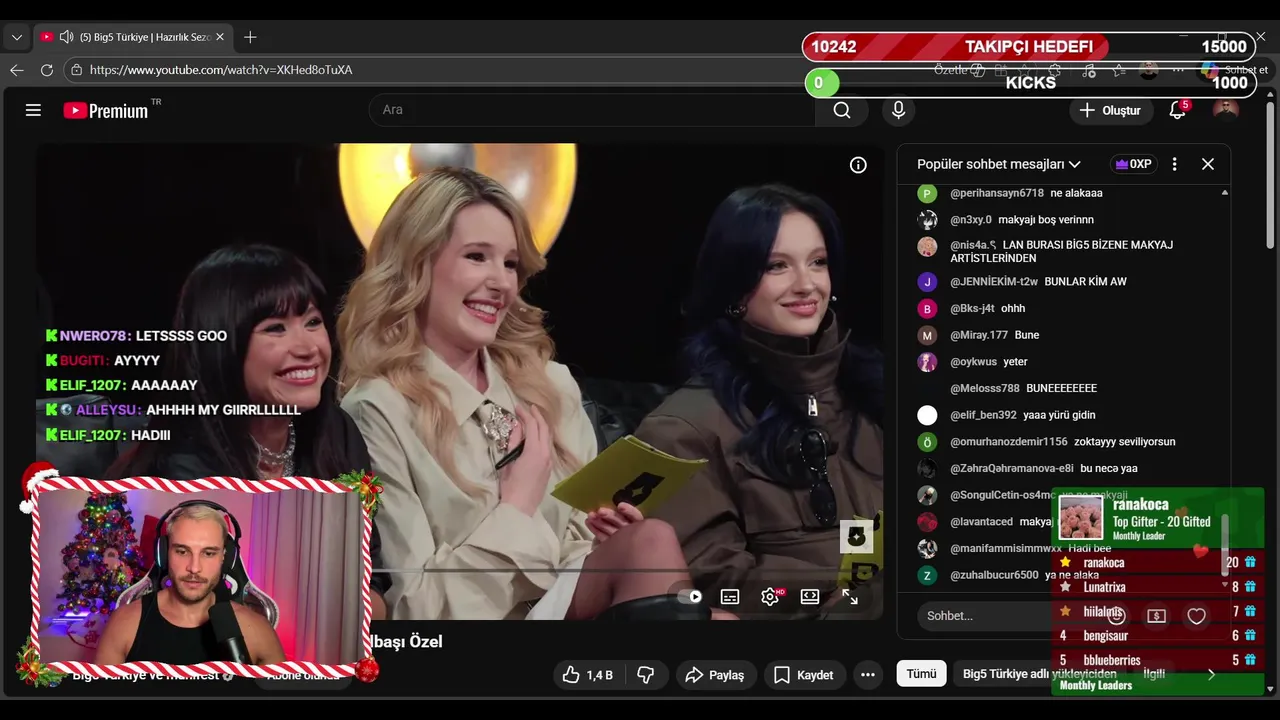Select the Tümü filter chip
The width and height of the screenshot is (1280, 720).
click(x=921, y=674)
